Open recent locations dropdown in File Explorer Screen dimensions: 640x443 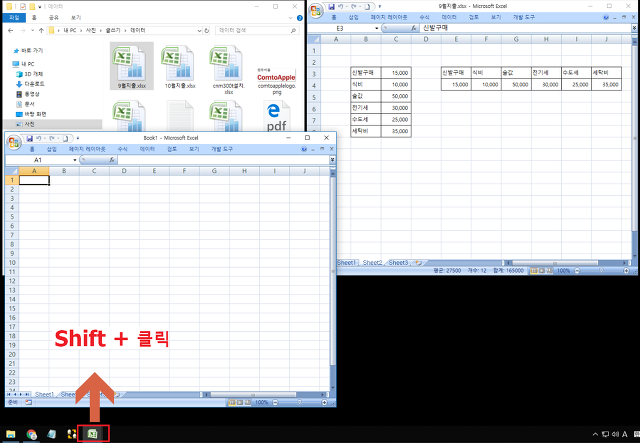tap(32, 31)
